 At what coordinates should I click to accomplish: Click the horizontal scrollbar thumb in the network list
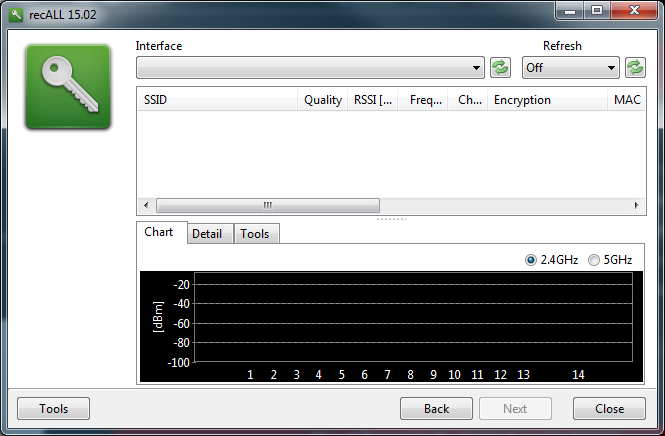tap(268, 205)
